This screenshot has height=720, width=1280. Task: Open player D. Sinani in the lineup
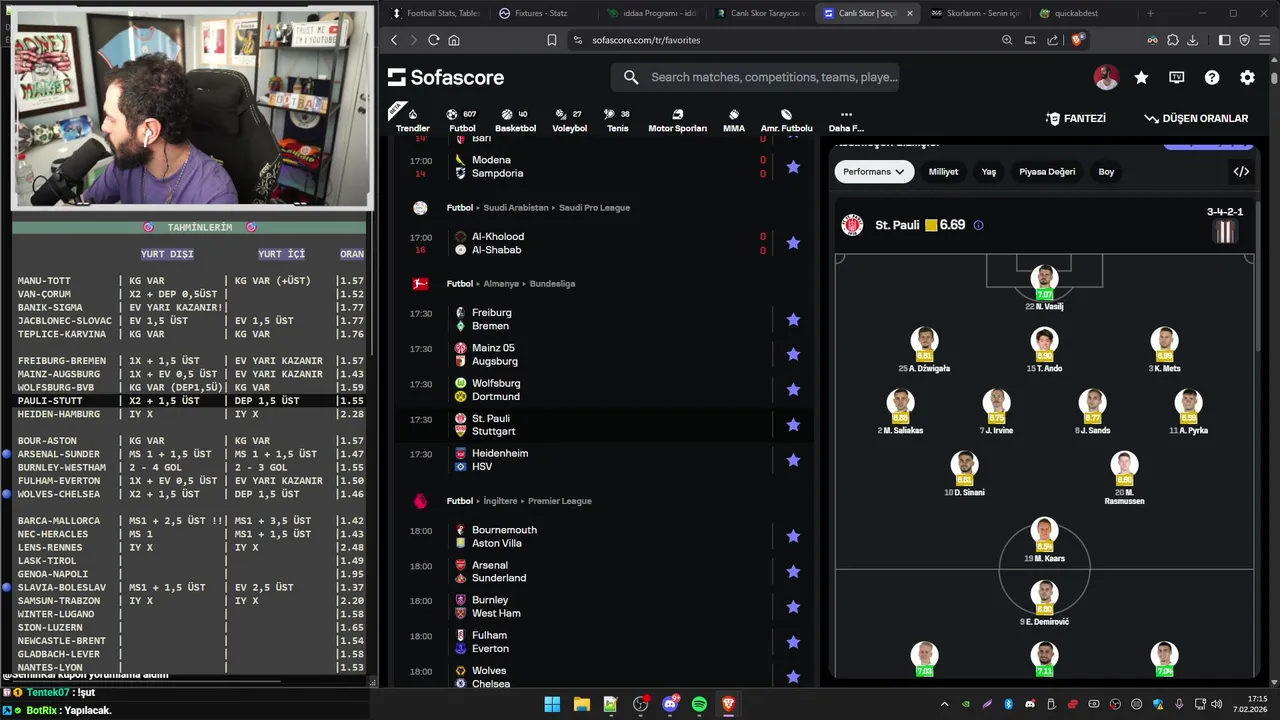pos(964,474)
